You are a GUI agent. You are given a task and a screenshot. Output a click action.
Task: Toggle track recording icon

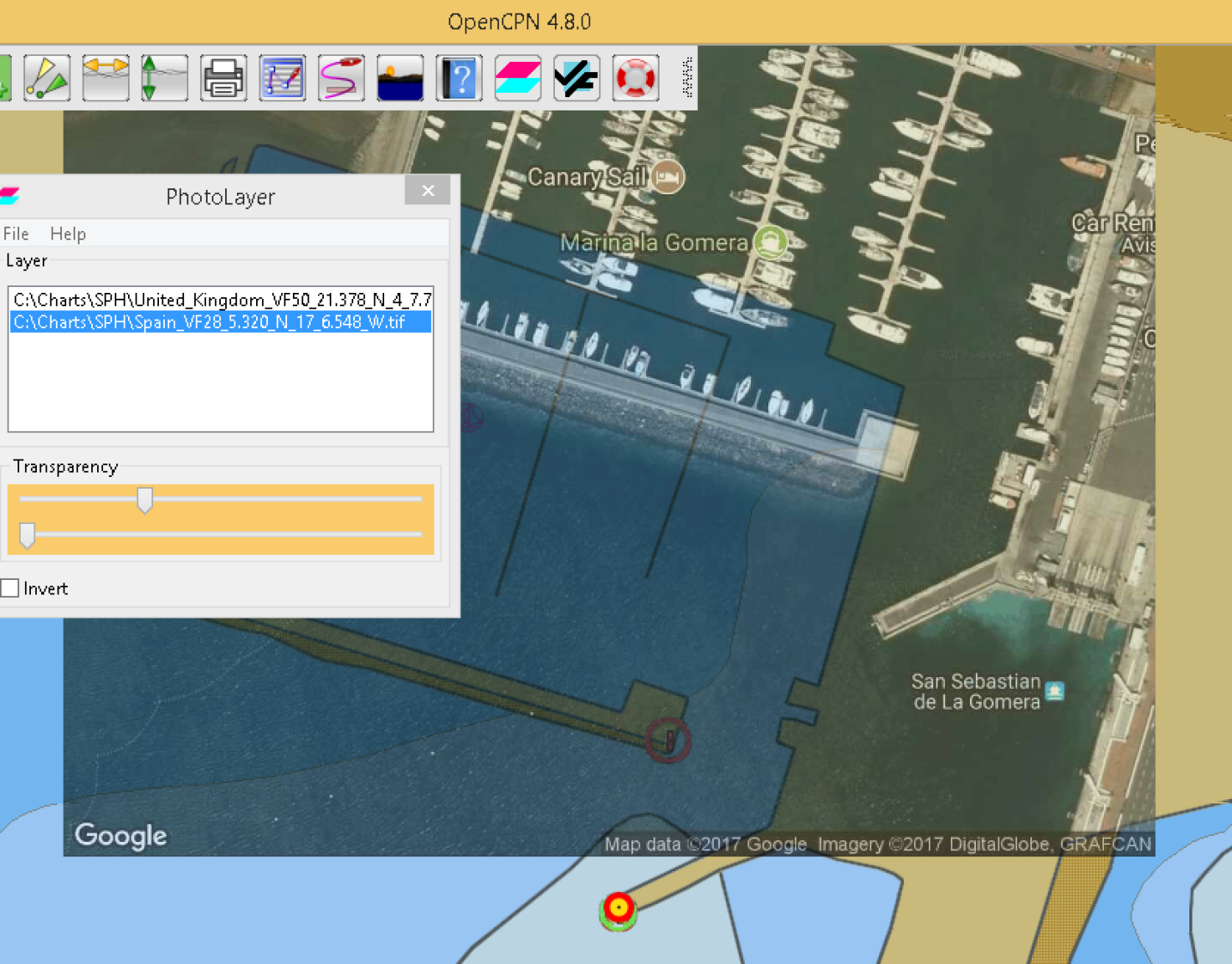pos(341,79)
